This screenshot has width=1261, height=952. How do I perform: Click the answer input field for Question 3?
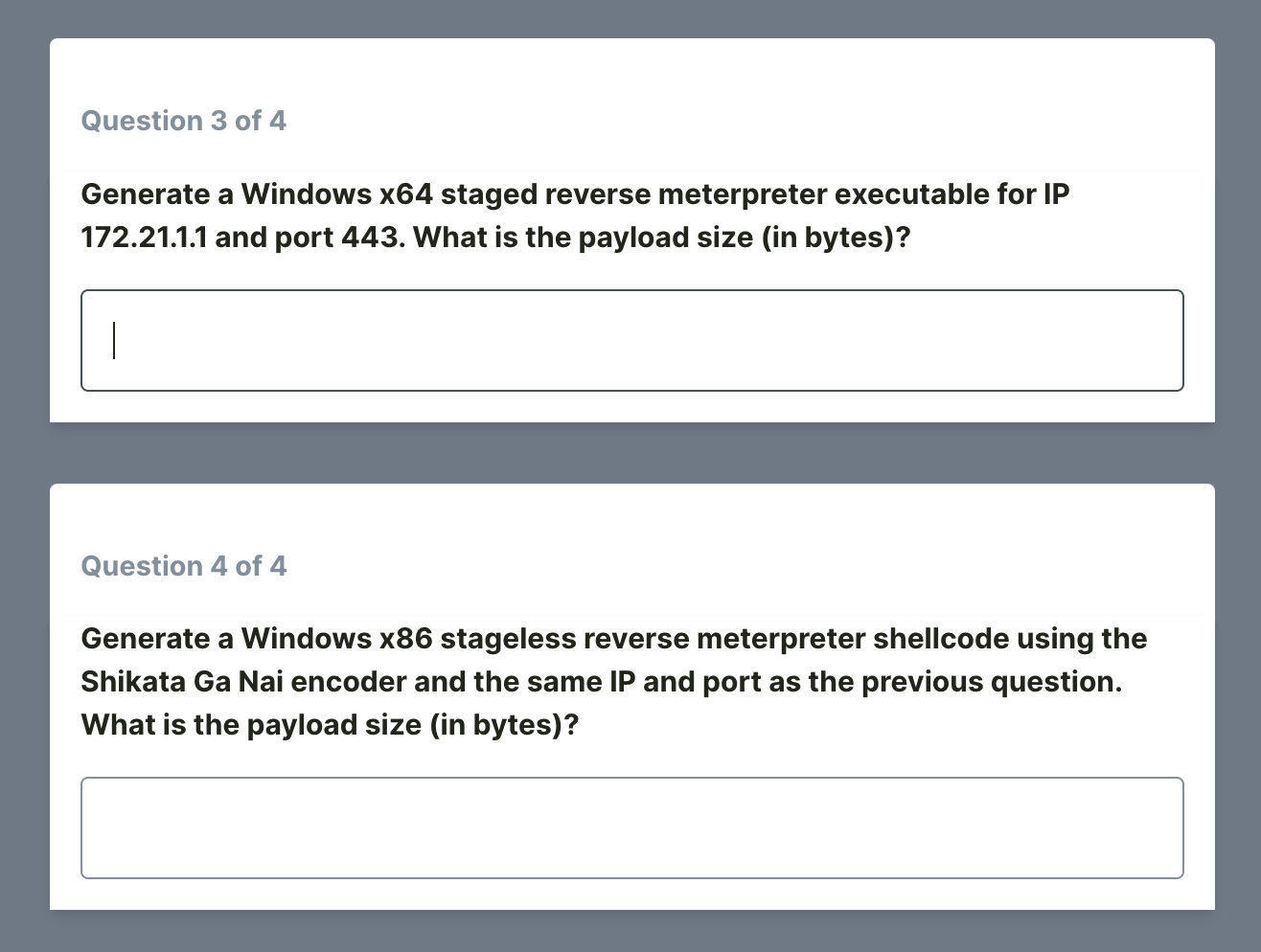click(x=630, y=341)
